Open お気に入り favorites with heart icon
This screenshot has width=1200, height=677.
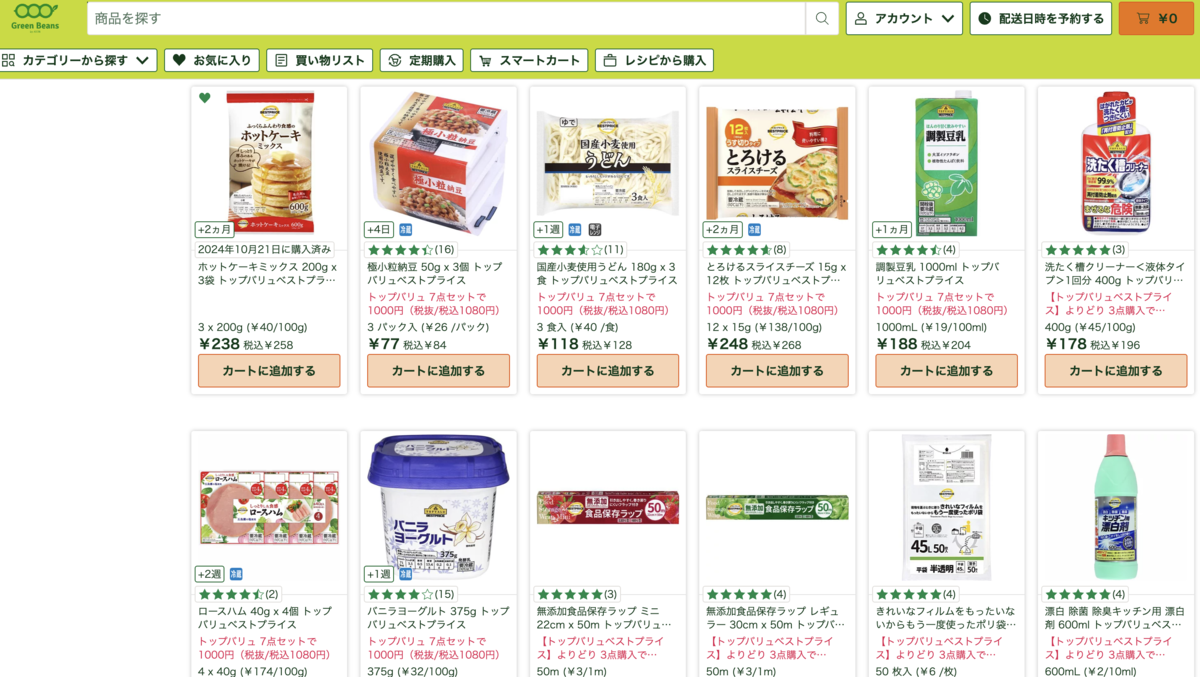[x=211, y=60]
